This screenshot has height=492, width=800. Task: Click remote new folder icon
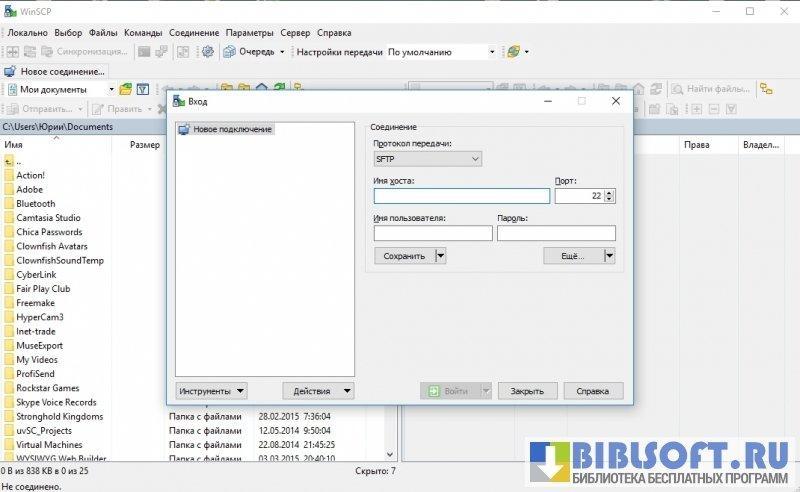click(655, 109)
